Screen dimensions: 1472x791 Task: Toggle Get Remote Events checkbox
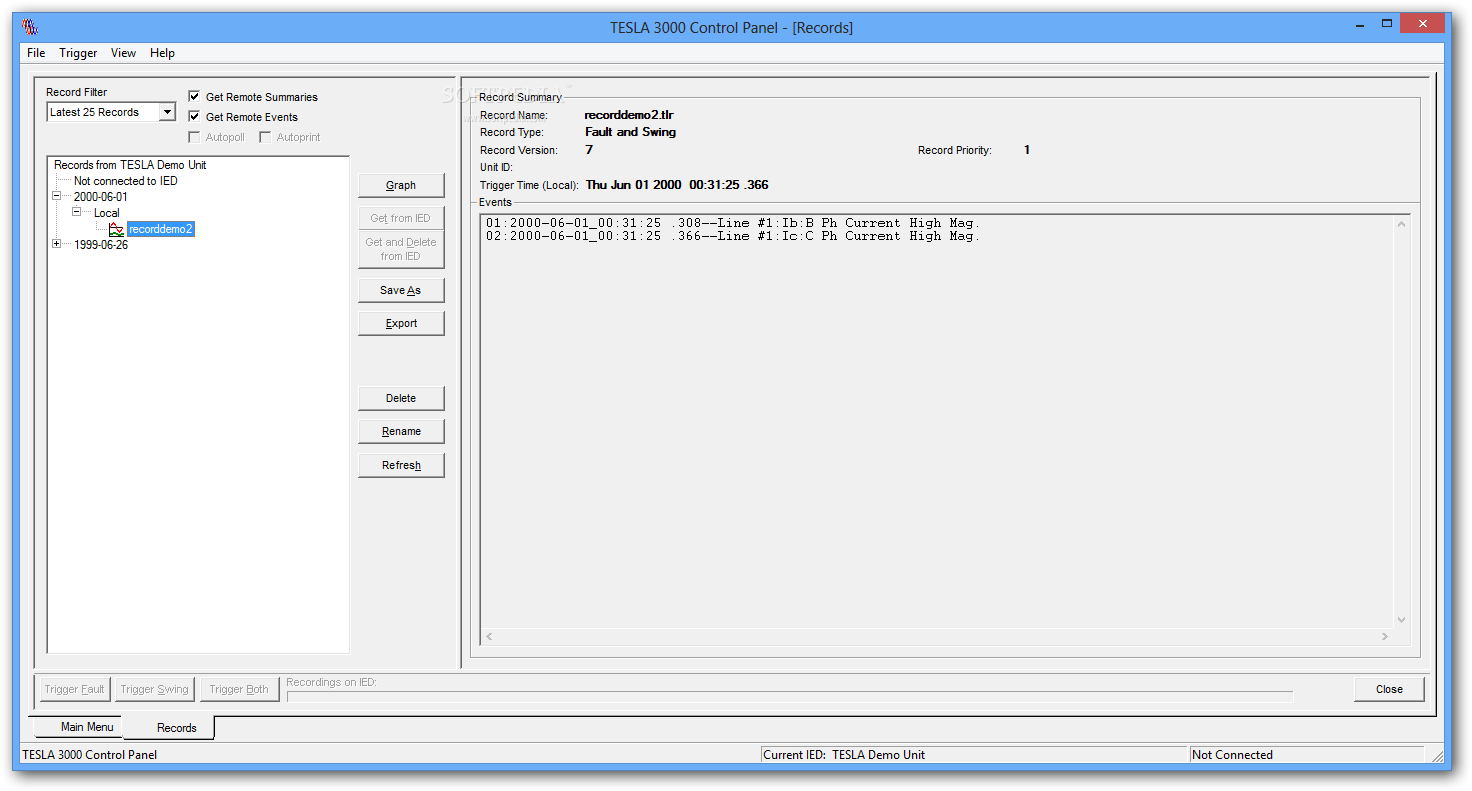point(194,117)
